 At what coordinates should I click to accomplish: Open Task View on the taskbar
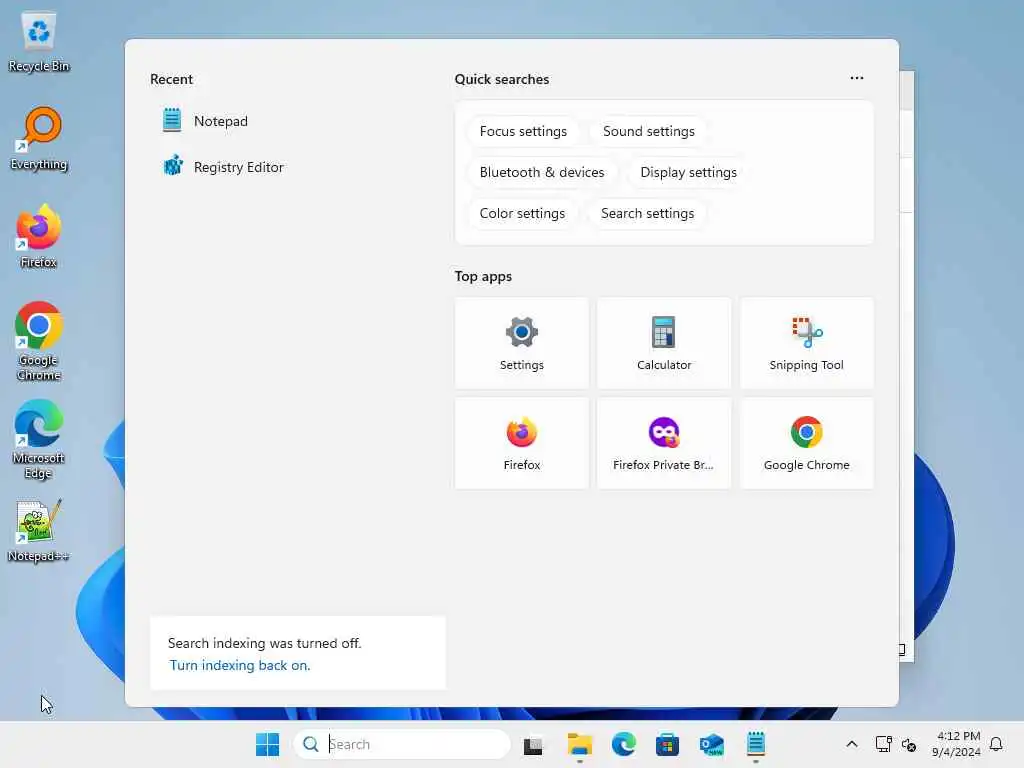click(x=533, y=745)
